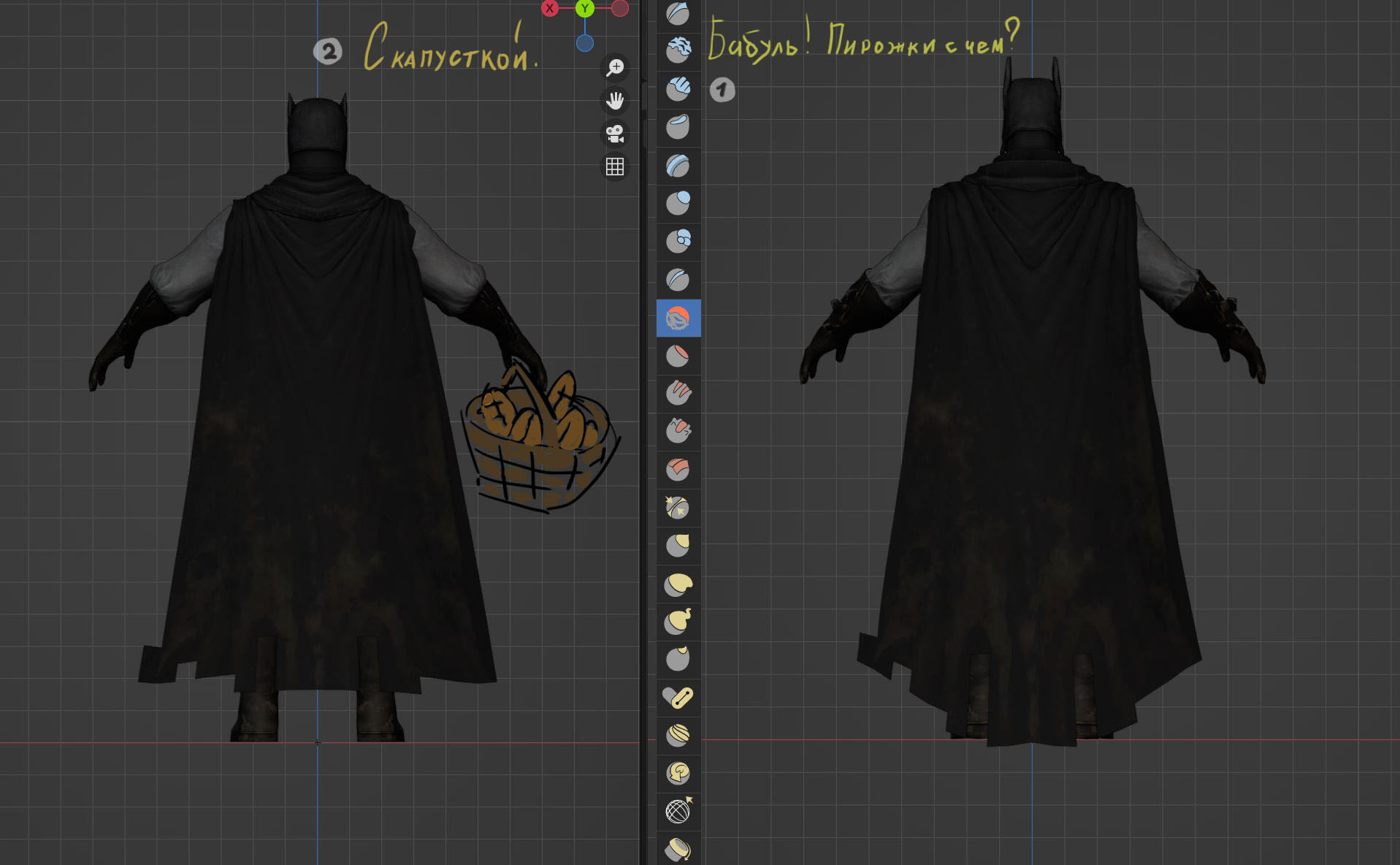
Task: Select the Clay sculpt brush
Action: pyautogui.click(x=678, y=50)
